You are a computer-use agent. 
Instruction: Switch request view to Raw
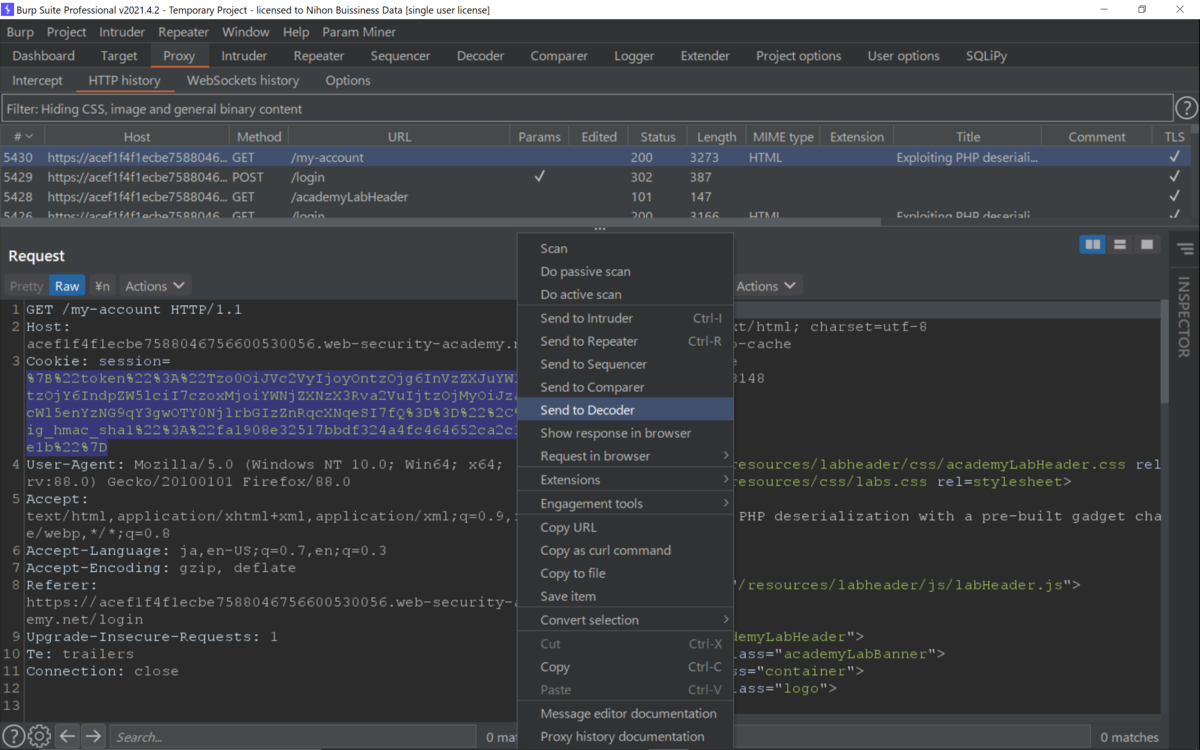coord(67,286)
